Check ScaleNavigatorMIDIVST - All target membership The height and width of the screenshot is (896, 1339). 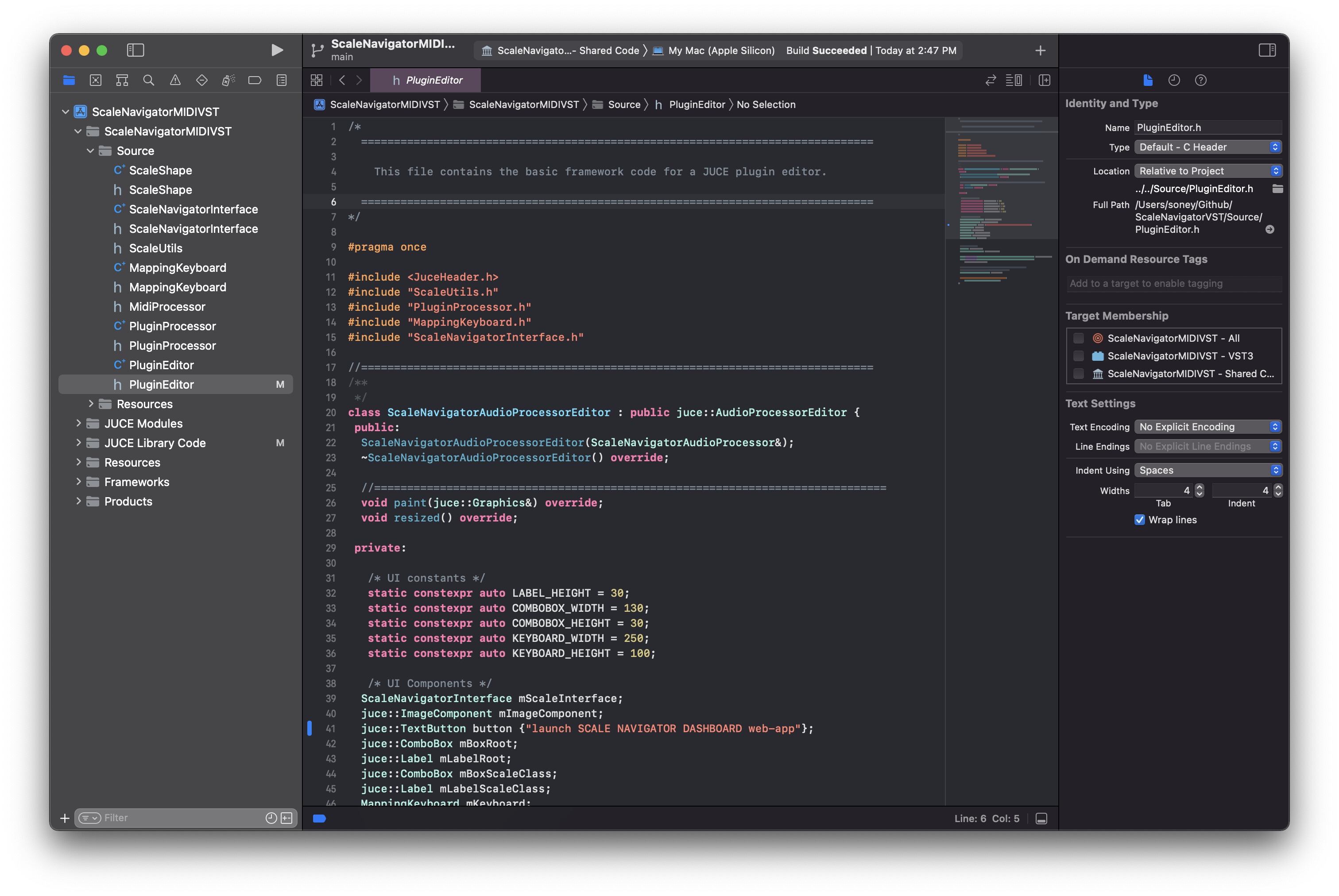coord(1078,338)
